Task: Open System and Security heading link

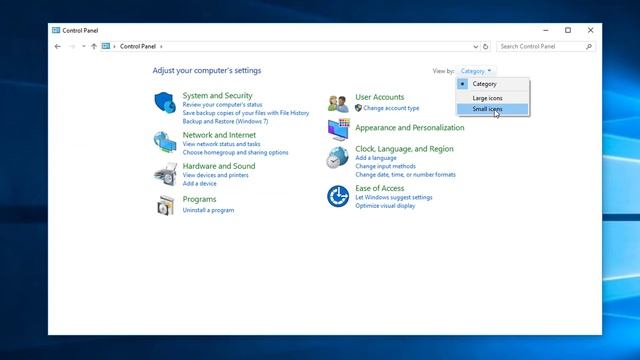Action: point(218,96)
